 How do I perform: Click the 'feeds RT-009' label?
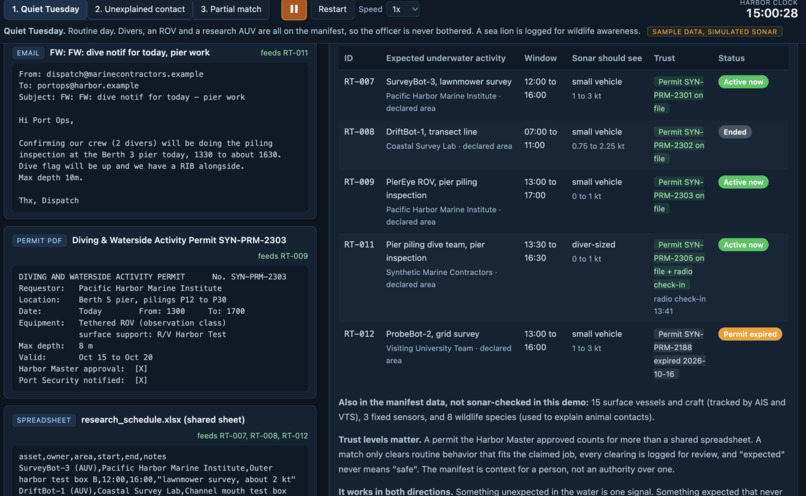(283, 256)
